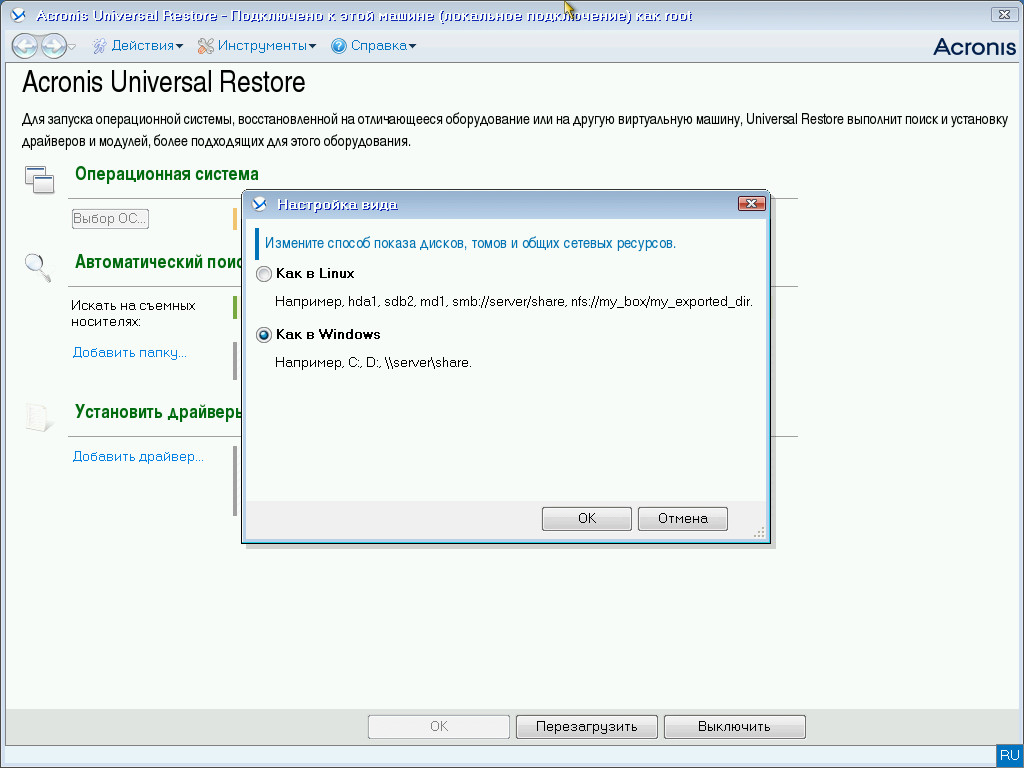Screen dimensions: 1024x768
Task: Click the document icon beside Установить драйверы
Action: [x=37, y=414]
